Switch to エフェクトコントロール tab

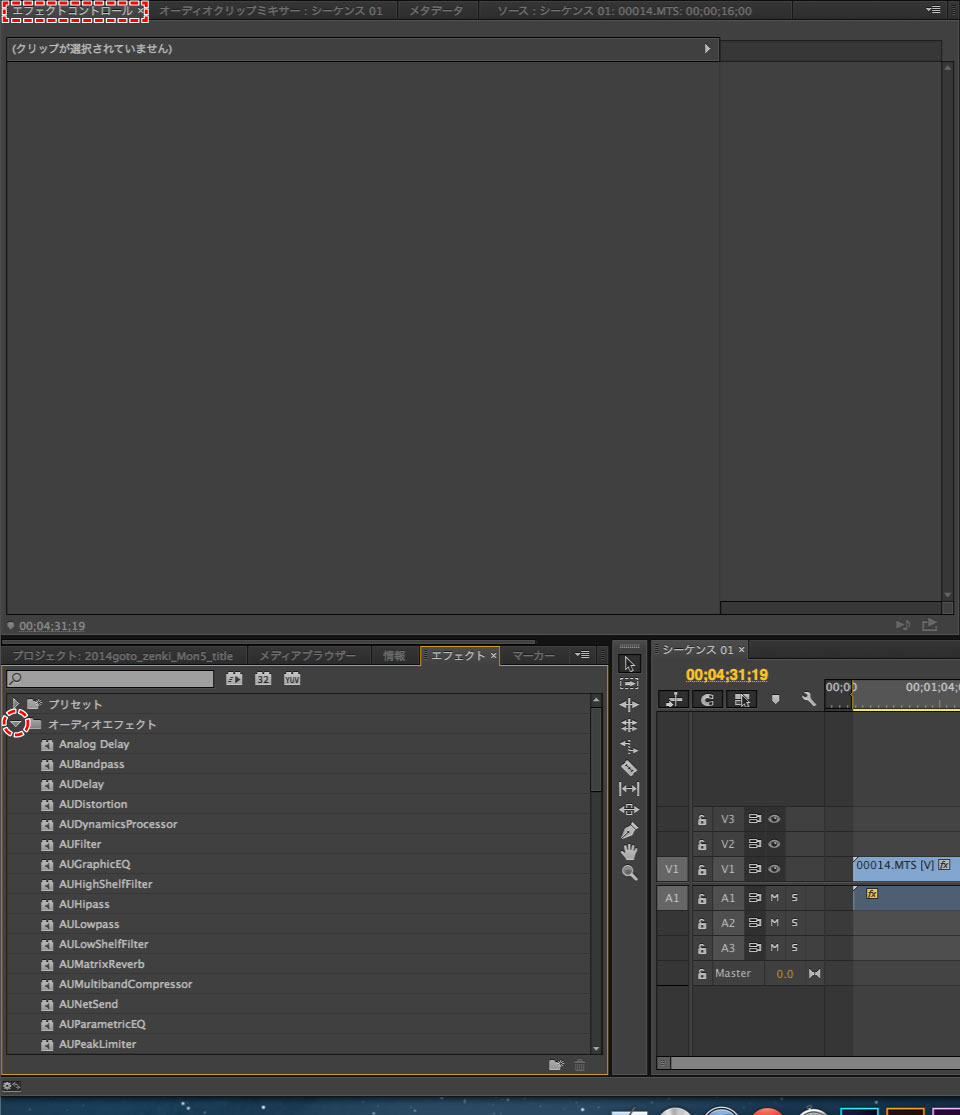[72, 11]
